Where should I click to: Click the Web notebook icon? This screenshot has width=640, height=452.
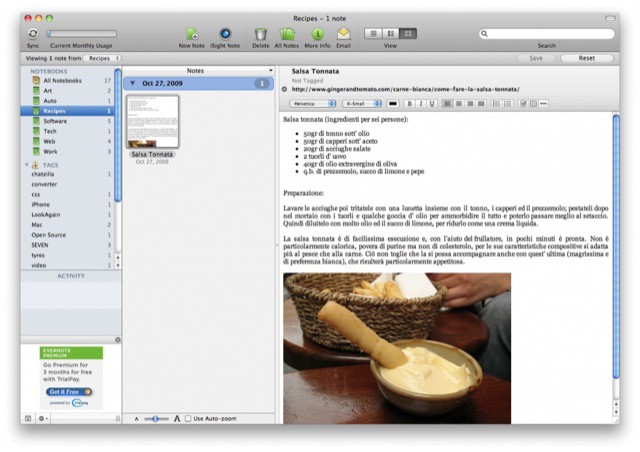(x=36, y=142)
